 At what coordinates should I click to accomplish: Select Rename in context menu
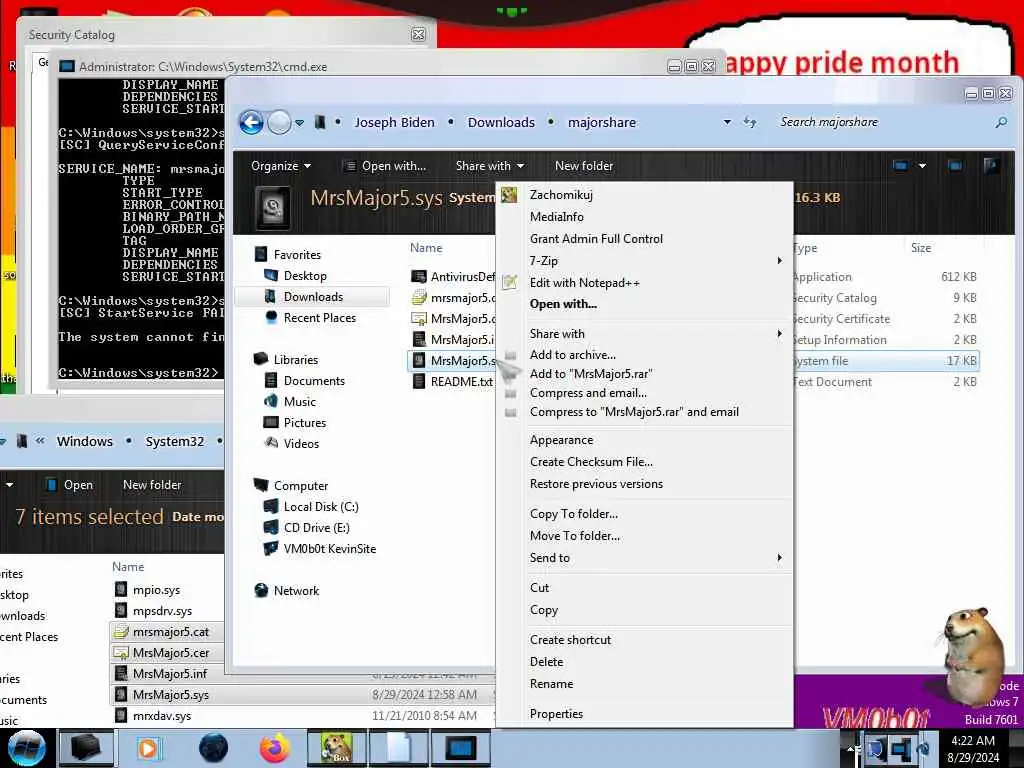(x=645, y=684)
